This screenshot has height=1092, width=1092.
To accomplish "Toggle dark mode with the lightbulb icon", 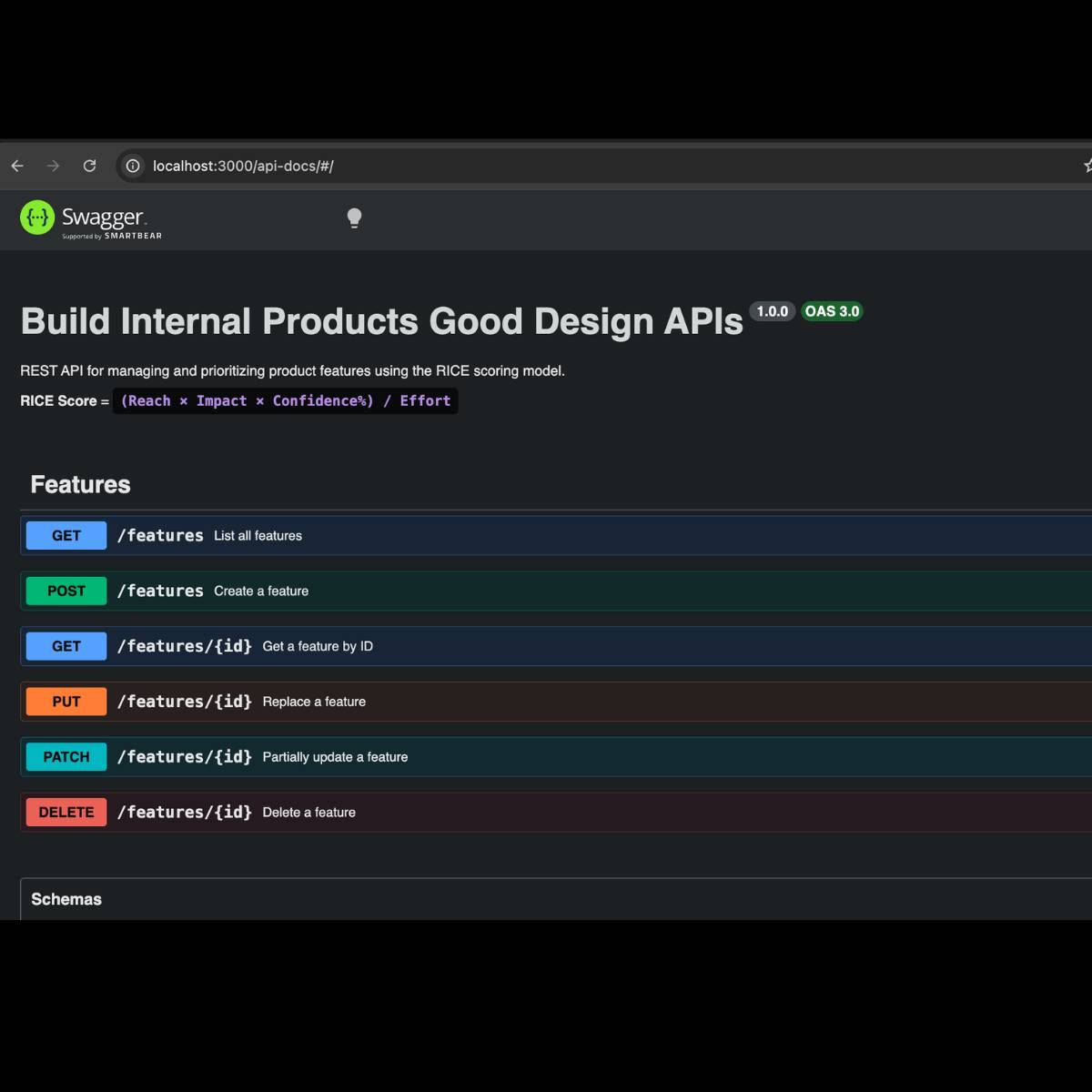I will pyautogui.click(x=354, y=217).
